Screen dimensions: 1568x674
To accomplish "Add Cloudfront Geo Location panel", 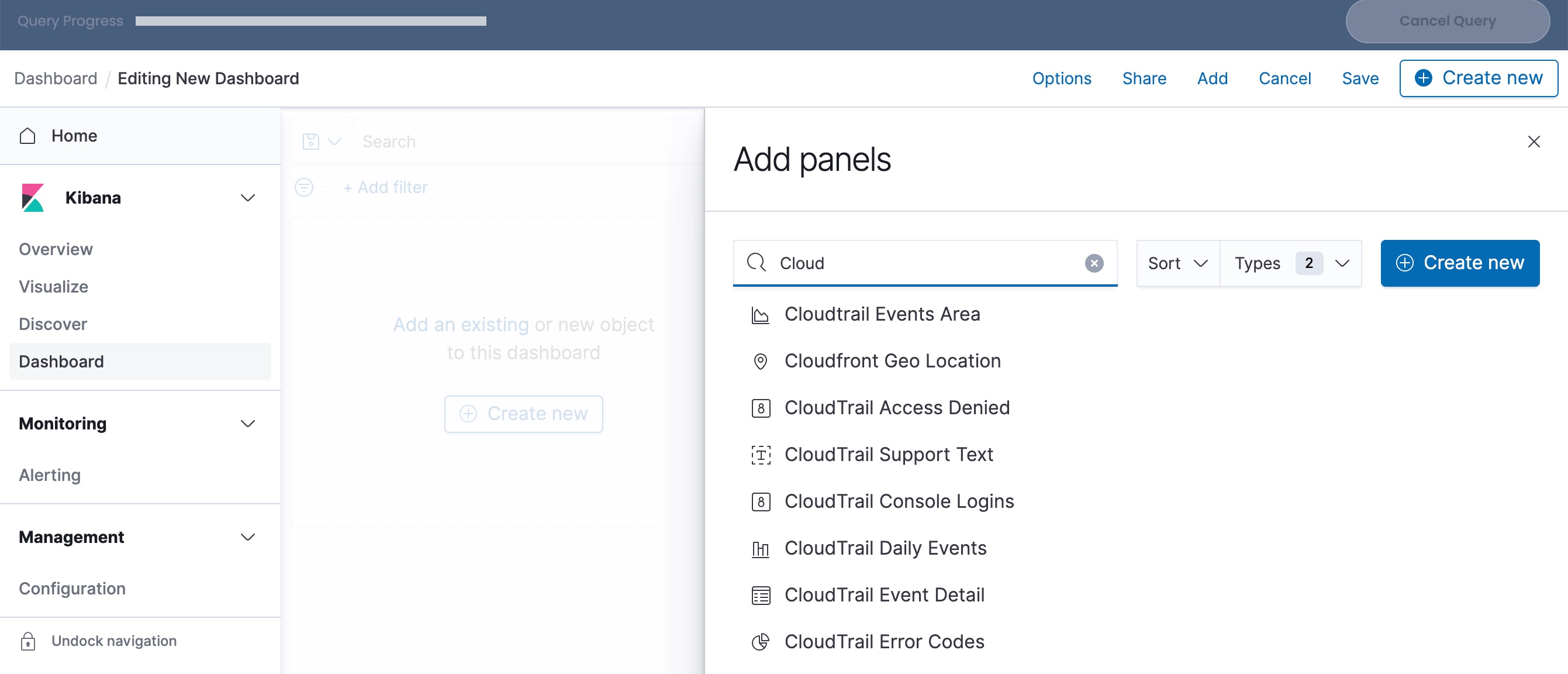I will [892, 362].
